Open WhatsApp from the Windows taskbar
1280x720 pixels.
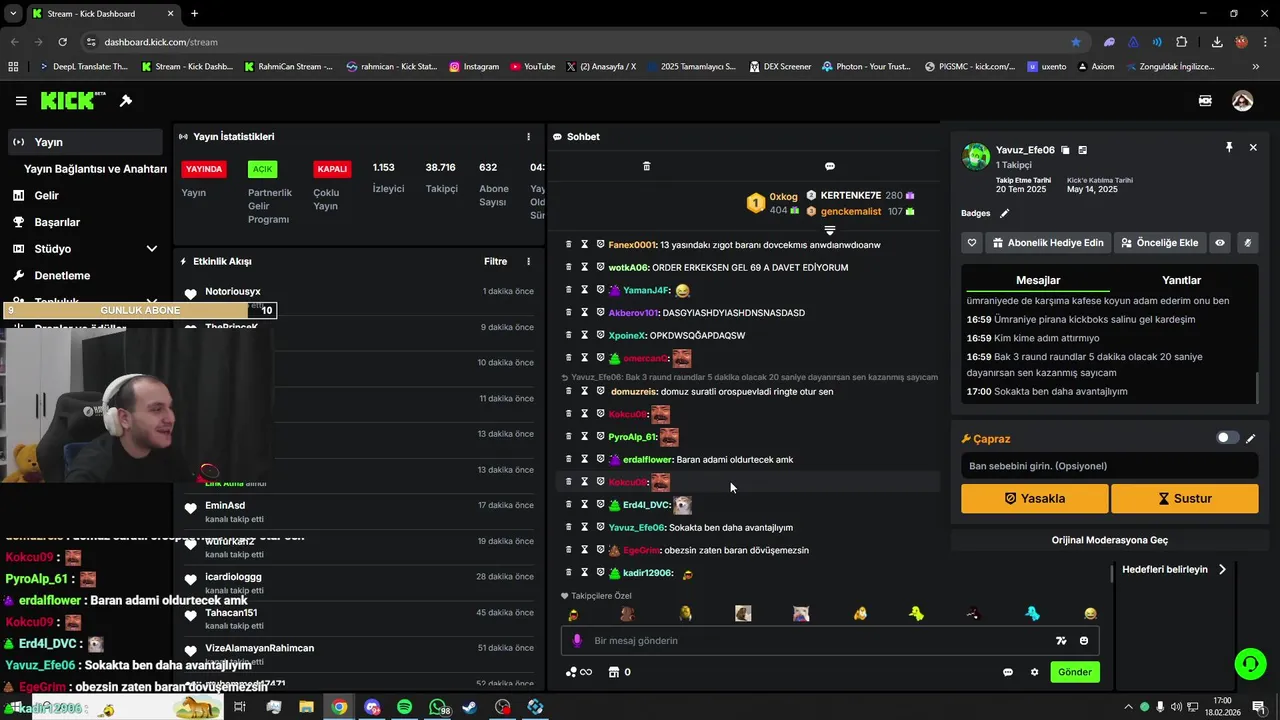tap(438, 707)
